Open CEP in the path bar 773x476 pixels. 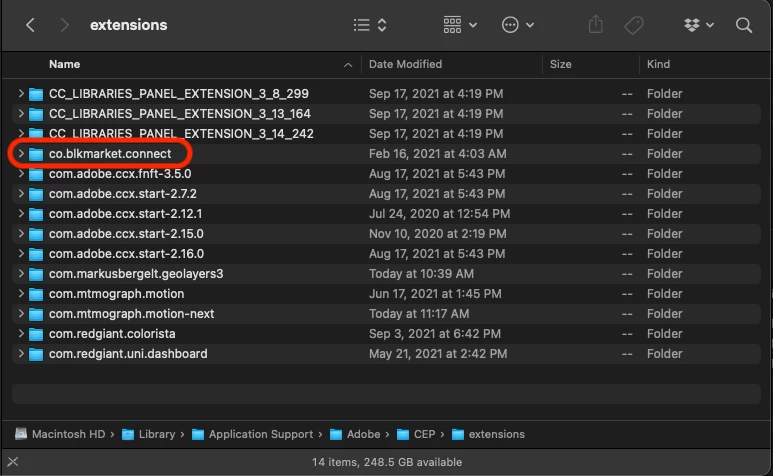click(x=416, y=434)
